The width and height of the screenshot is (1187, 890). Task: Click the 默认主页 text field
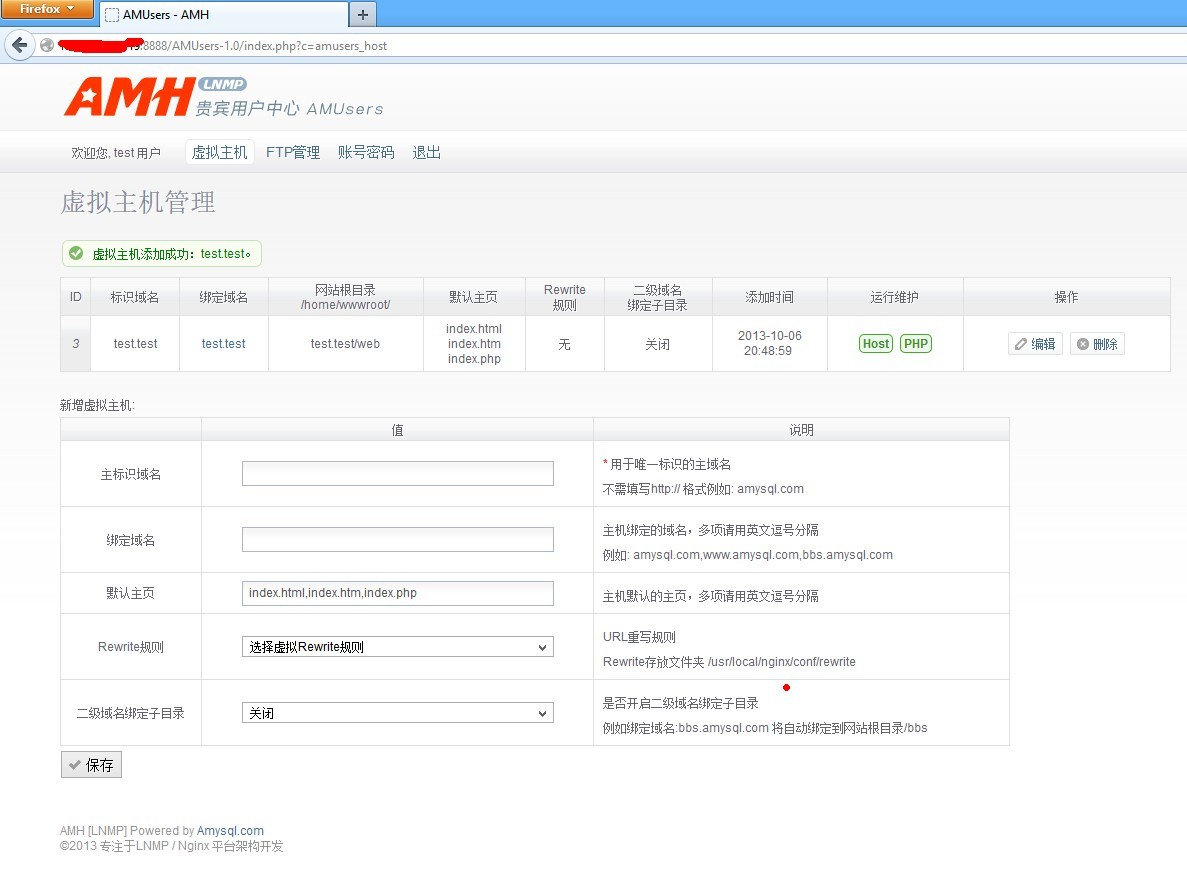397,593
